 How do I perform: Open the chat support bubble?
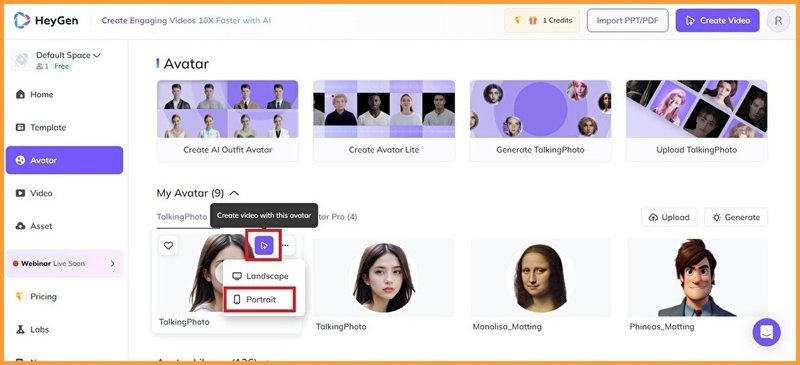(x=766, y=332)
